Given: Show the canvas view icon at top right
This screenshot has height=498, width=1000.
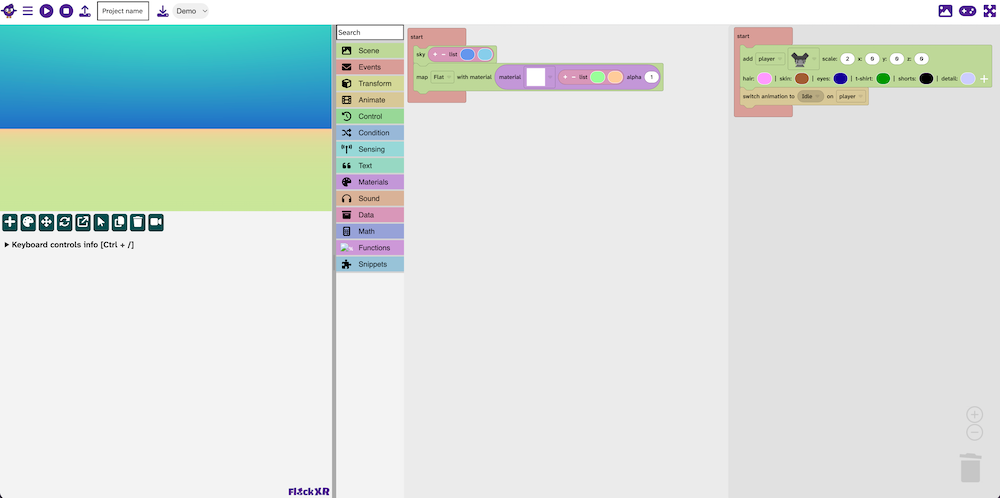Looking at the screenshot, I should tap(945, 11).
